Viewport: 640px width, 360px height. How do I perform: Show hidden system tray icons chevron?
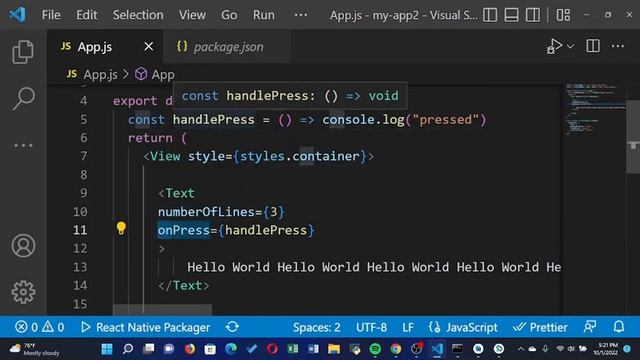point(520,349)
